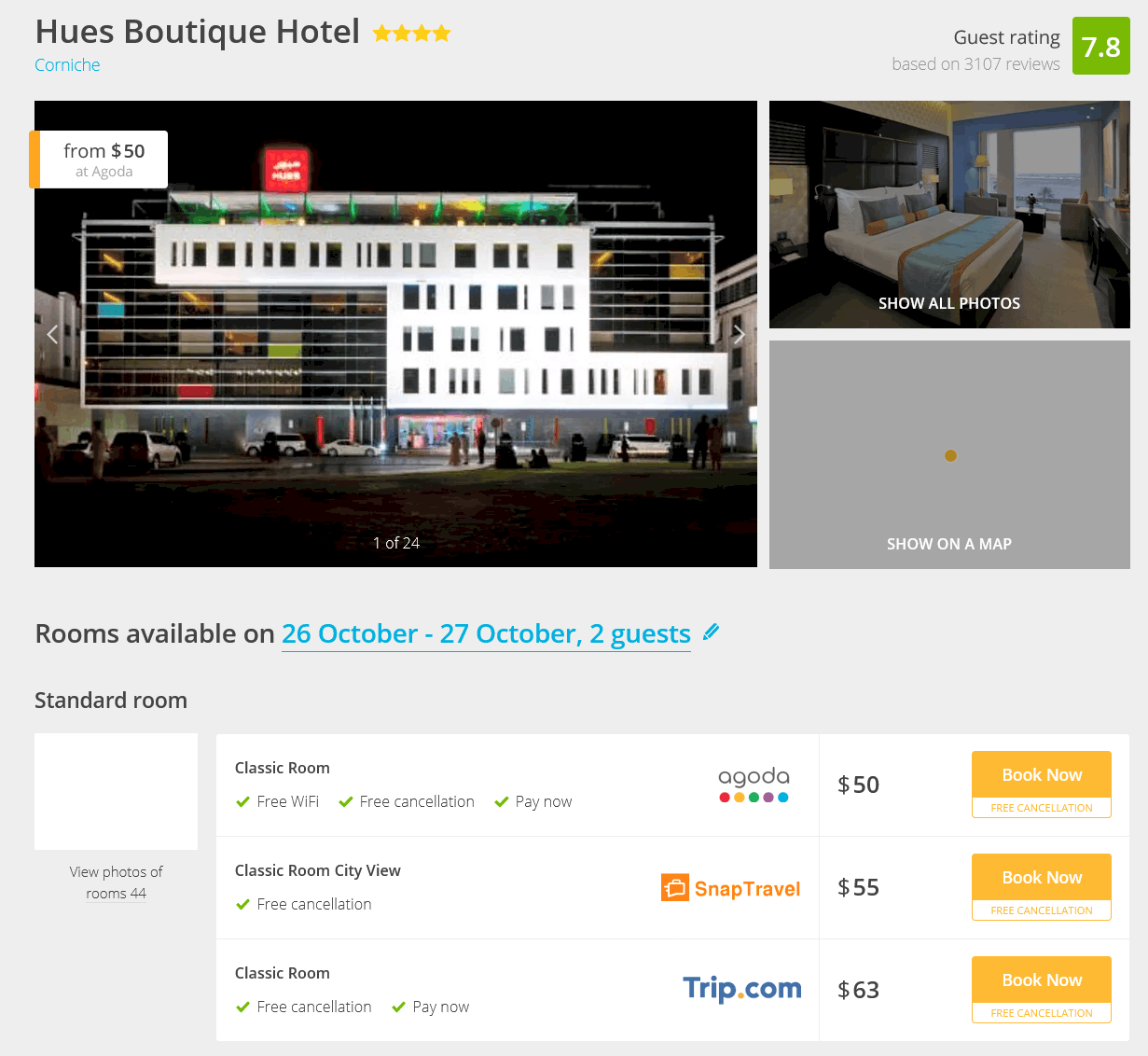1148x1056 pixels.
Task: Click the map location pin dot
Action: [x=950, y=456]
